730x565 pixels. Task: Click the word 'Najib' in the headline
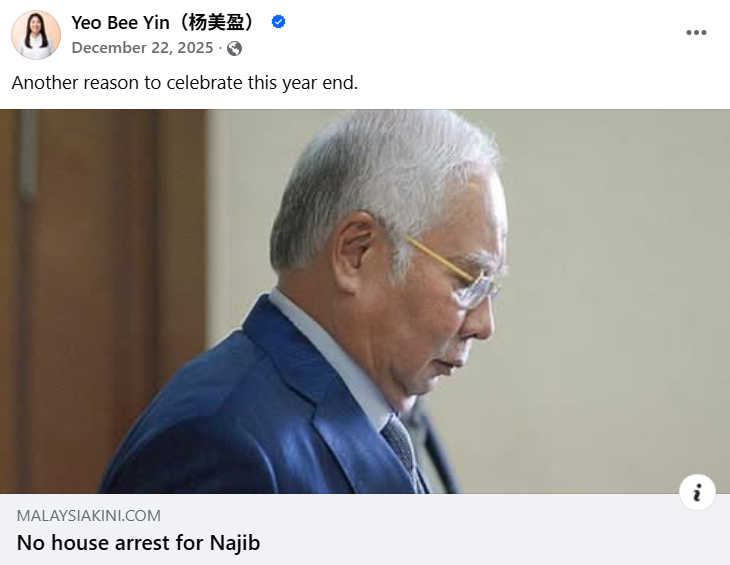pos(235,543)
